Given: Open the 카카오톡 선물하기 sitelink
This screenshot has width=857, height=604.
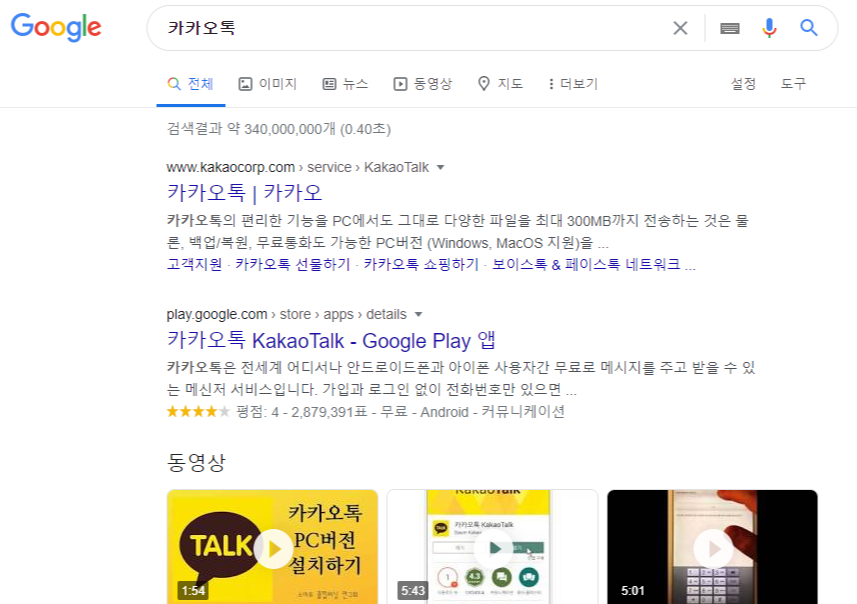Looking at the screenshot, I should 292,265.
